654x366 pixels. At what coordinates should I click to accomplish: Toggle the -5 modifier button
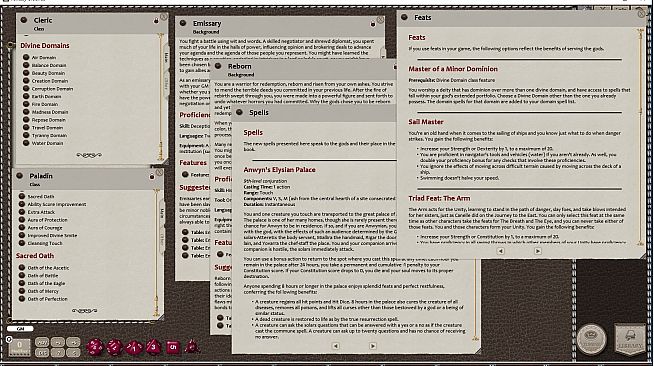[x=73, y=353]
